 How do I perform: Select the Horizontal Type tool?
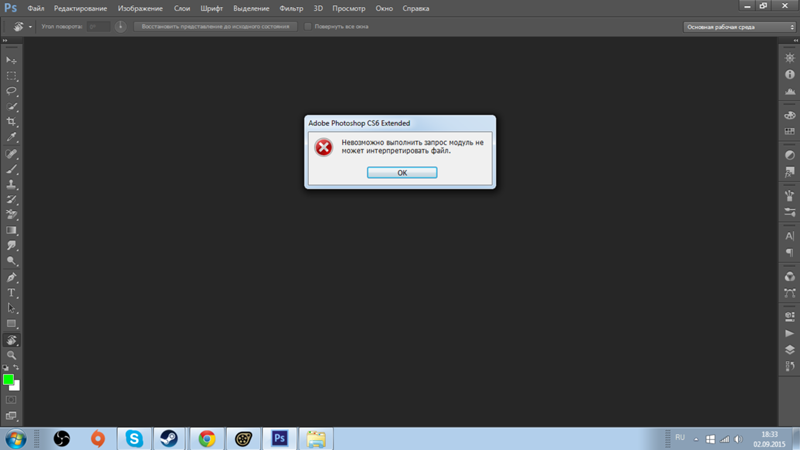tap(11, 293)
